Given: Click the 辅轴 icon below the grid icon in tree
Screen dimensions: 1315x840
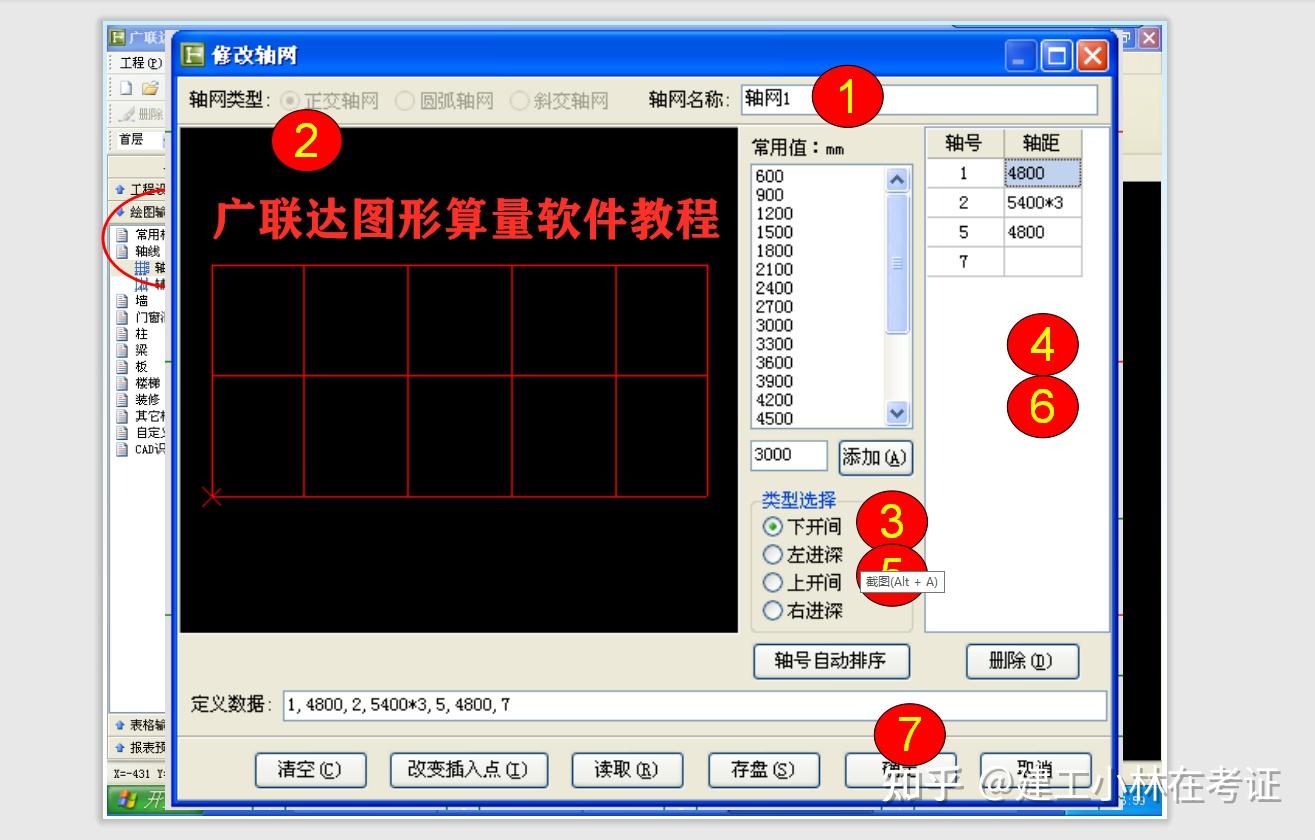Looking at the screenshot, I should (142, 285).
